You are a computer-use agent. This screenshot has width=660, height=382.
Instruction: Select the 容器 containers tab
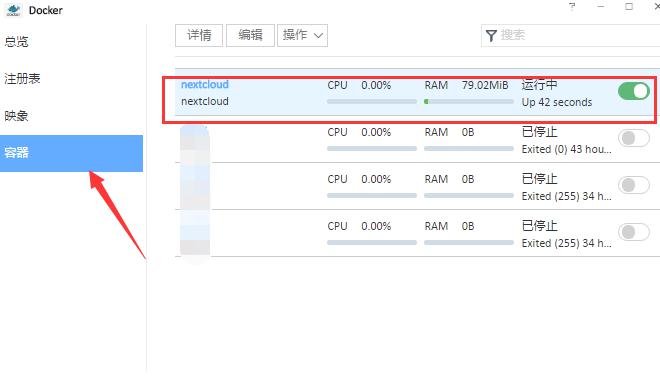click(x=72, y=153)
